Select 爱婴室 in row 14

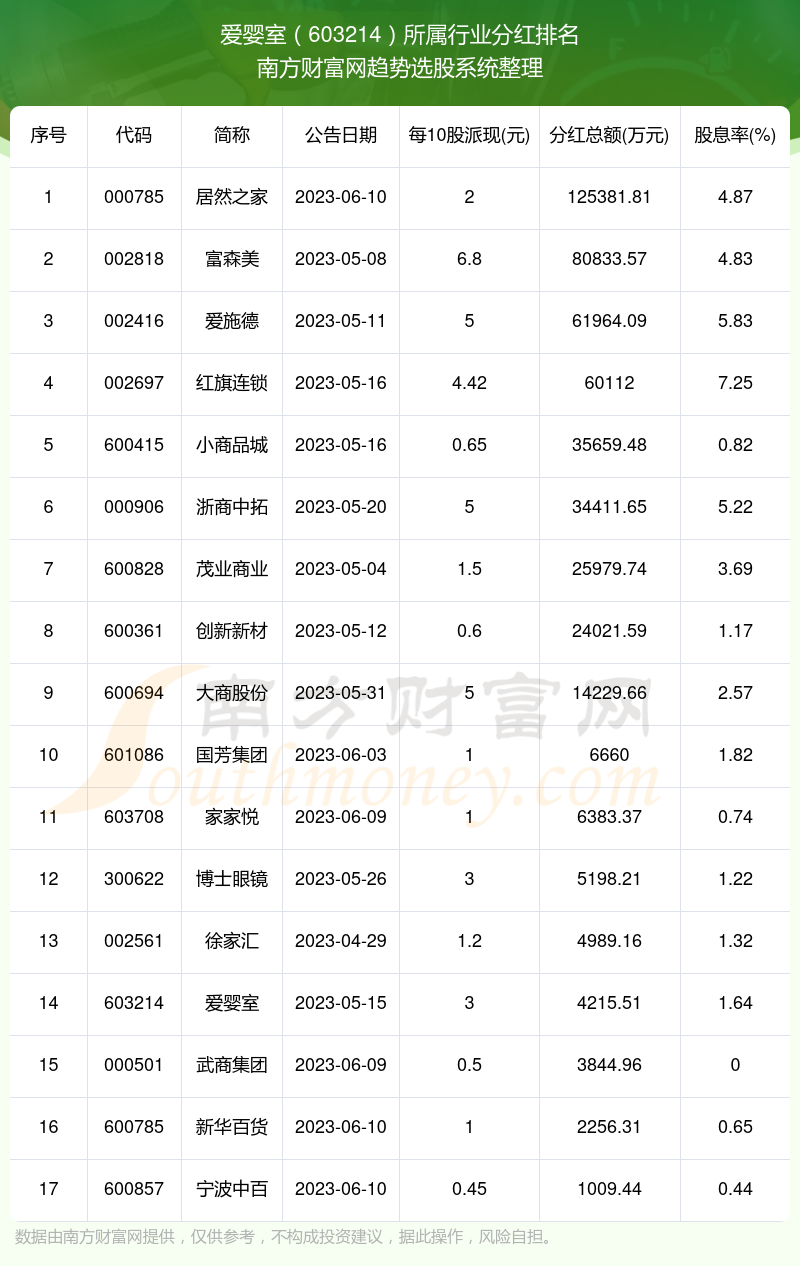(231, 1003)
